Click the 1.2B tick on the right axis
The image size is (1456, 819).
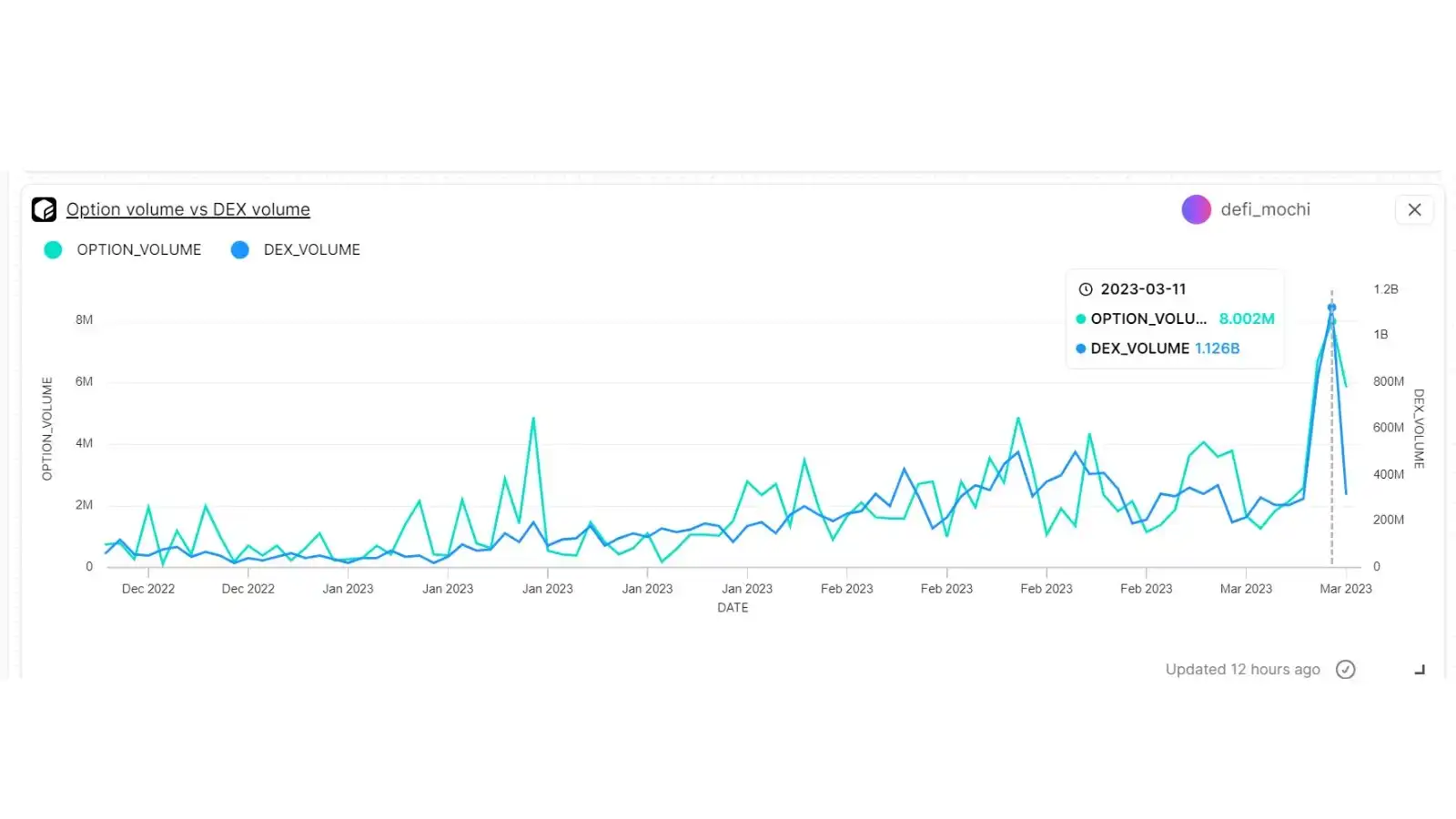(1386, 289)
